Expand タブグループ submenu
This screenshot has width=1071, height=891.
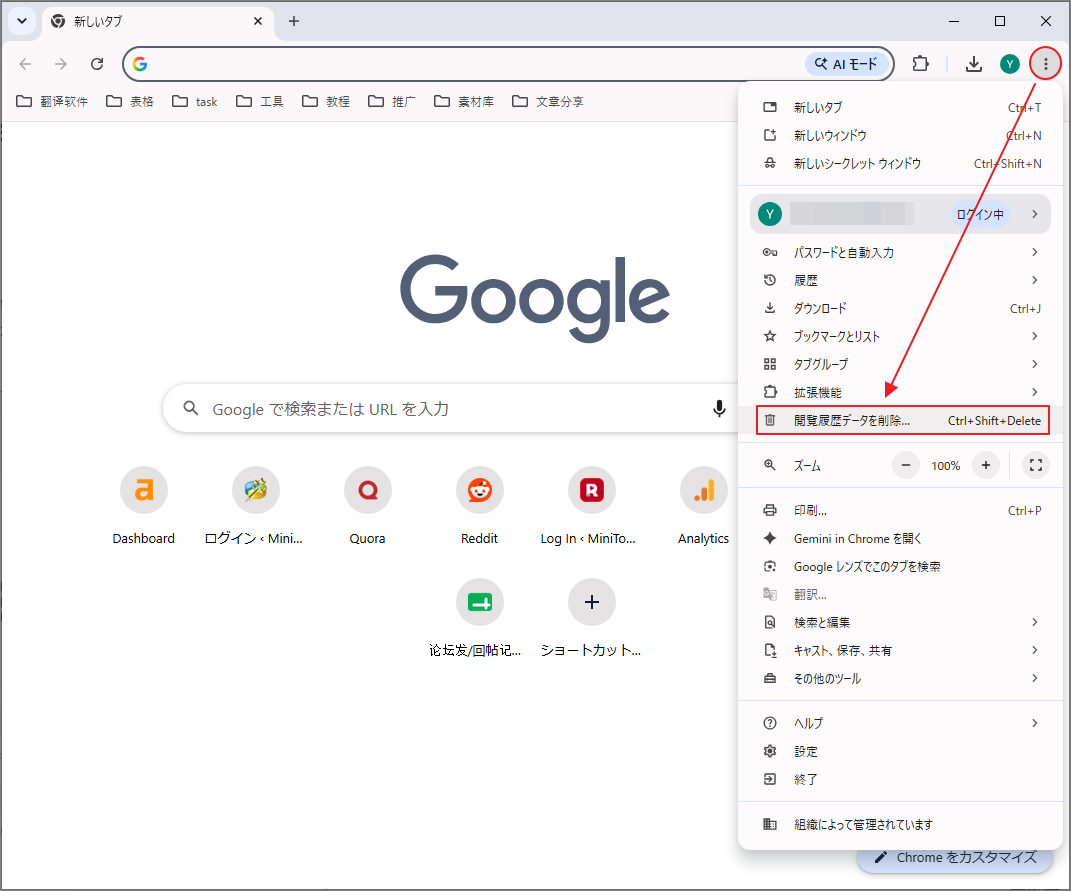(901, 364)
